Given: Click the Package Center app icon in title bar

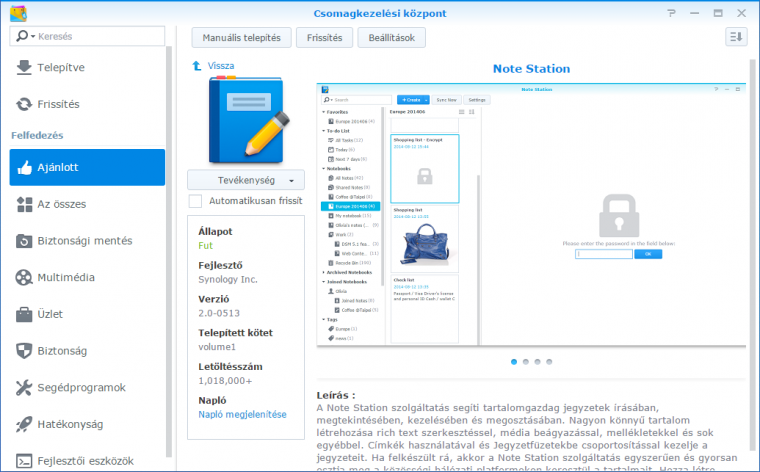Looking at the screenshot, I should tap(18, 14).
